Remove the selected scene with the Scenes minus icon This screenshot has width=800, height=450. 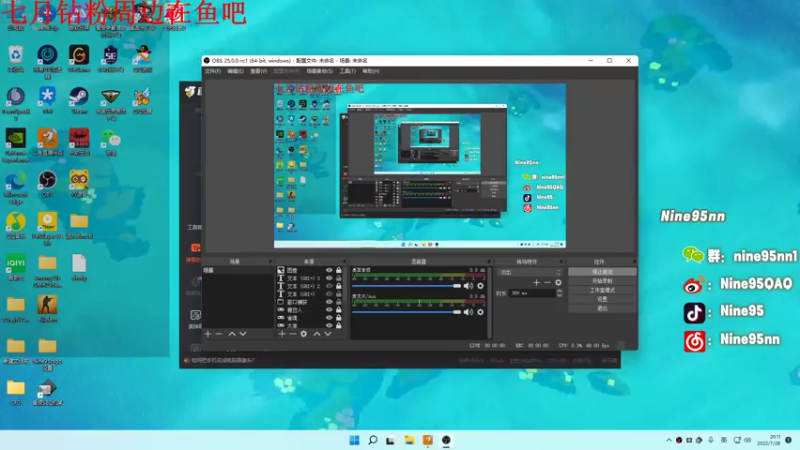219,334
